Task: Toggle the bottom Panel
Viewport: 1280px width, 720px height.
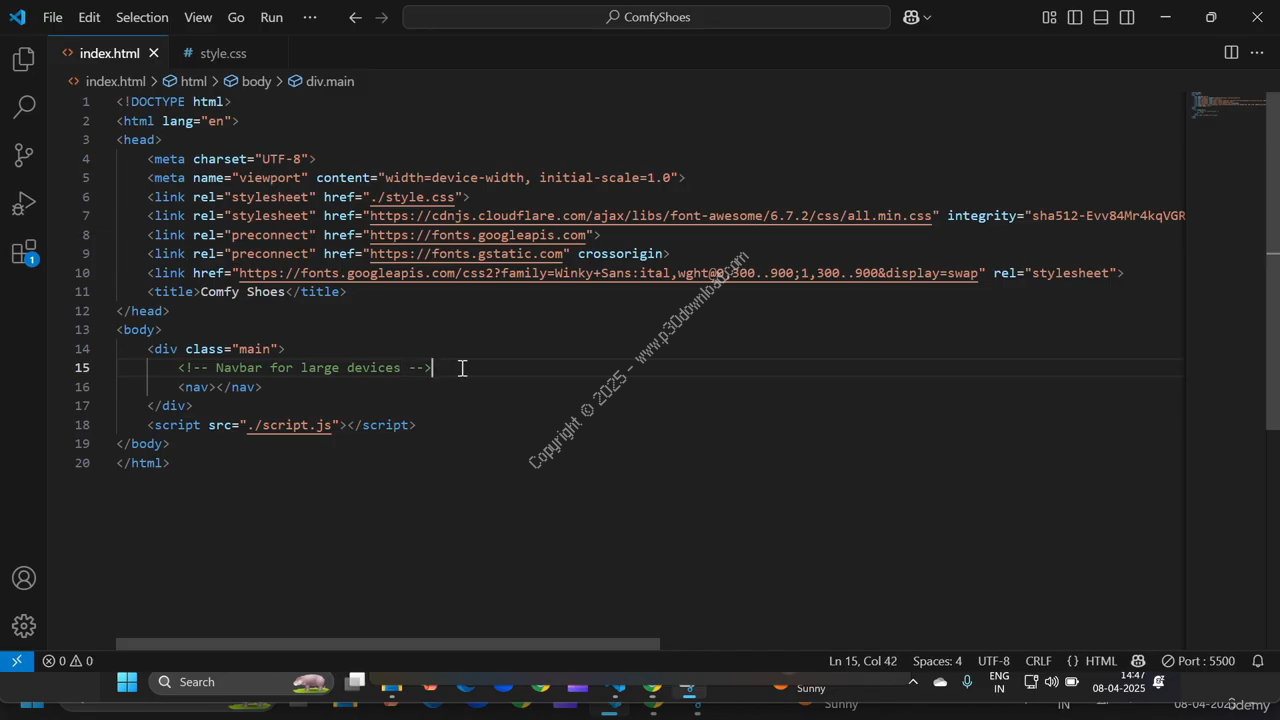Action: click(1101, 17)
